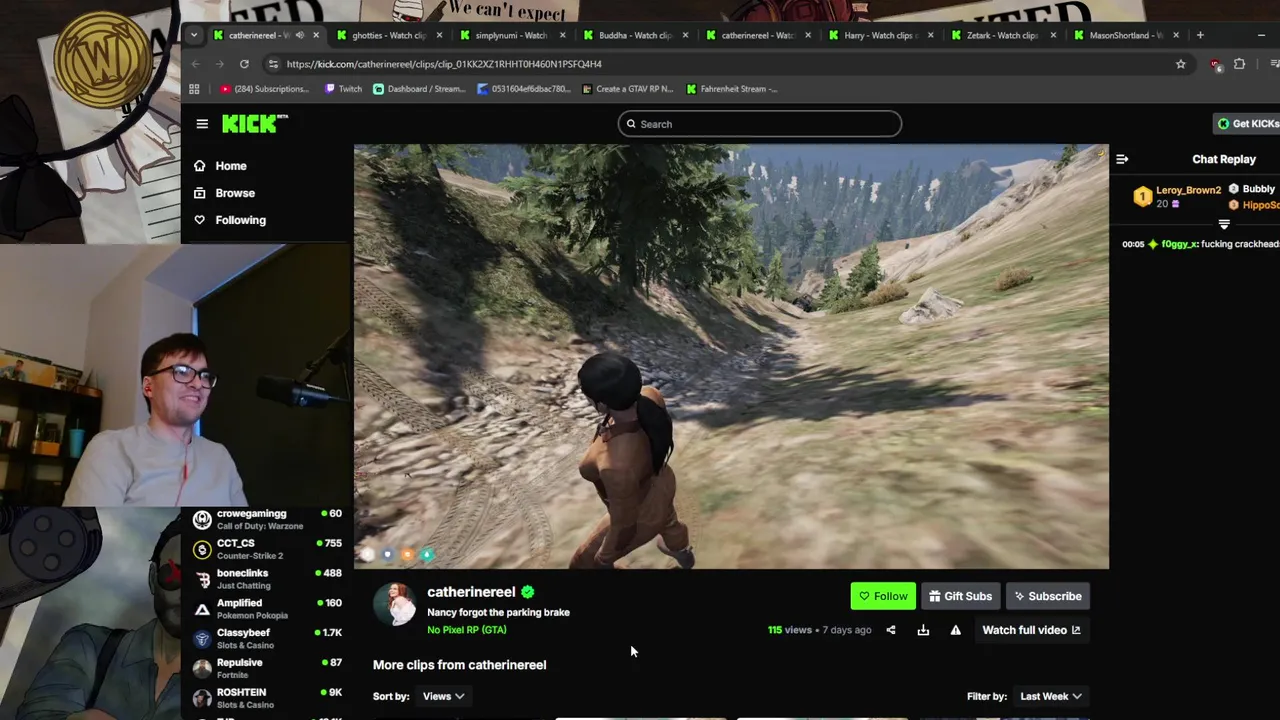Open the catherinereel channel name link
The width and height of the screenshot is (1280, 720).
pyautogui.click(x=471, y=592)
